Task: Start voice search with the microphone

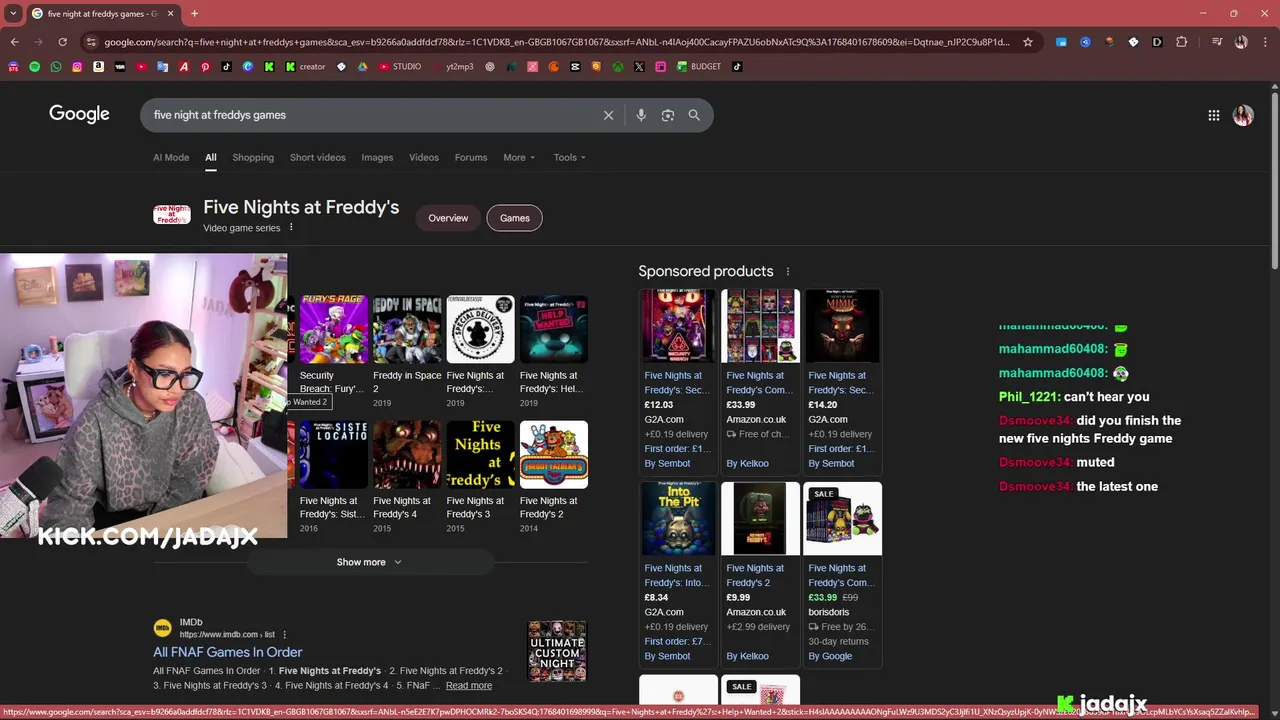Action: [x=641, y=115]
